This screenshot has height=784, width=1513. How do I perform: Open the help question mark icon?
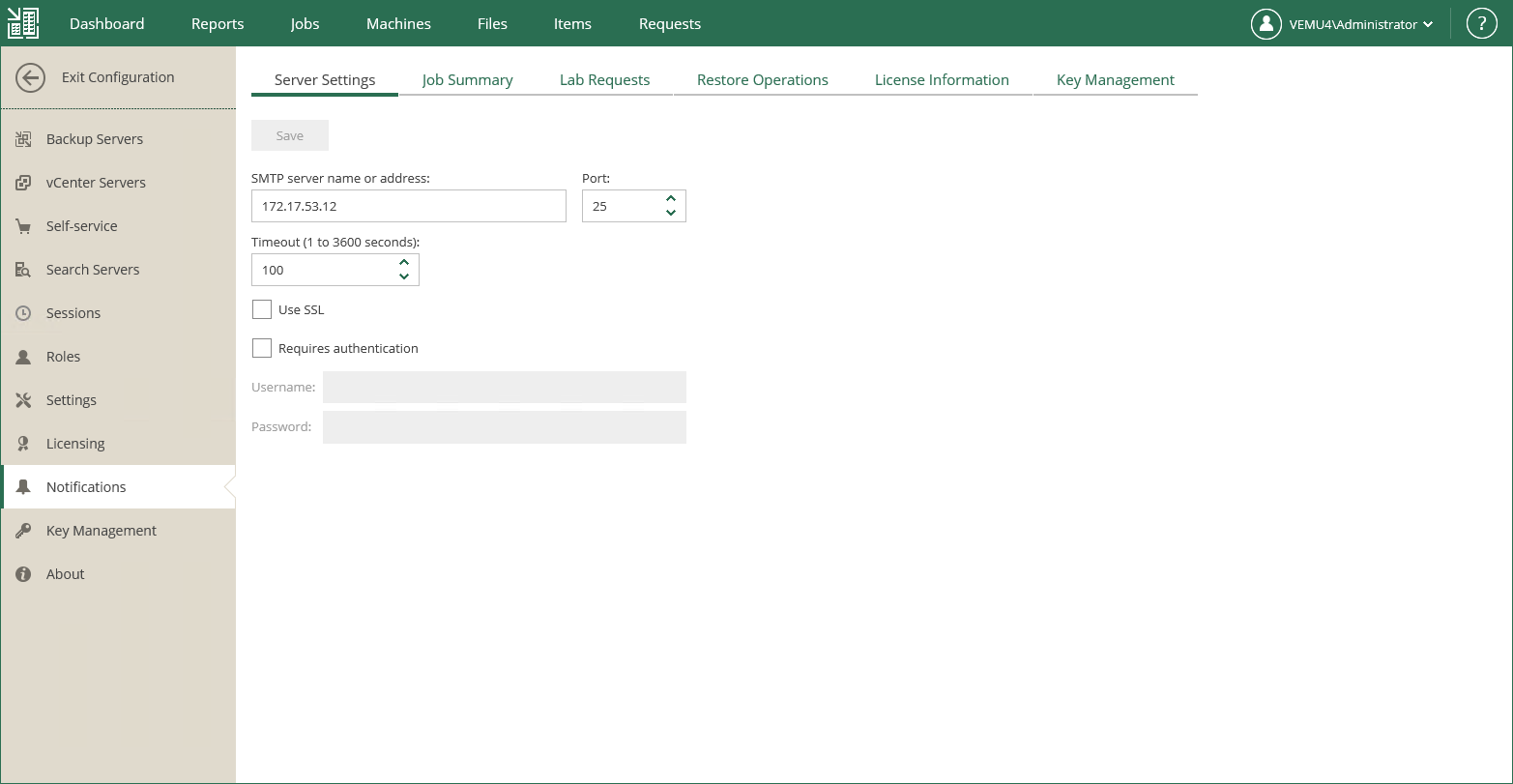[1481, 24]
